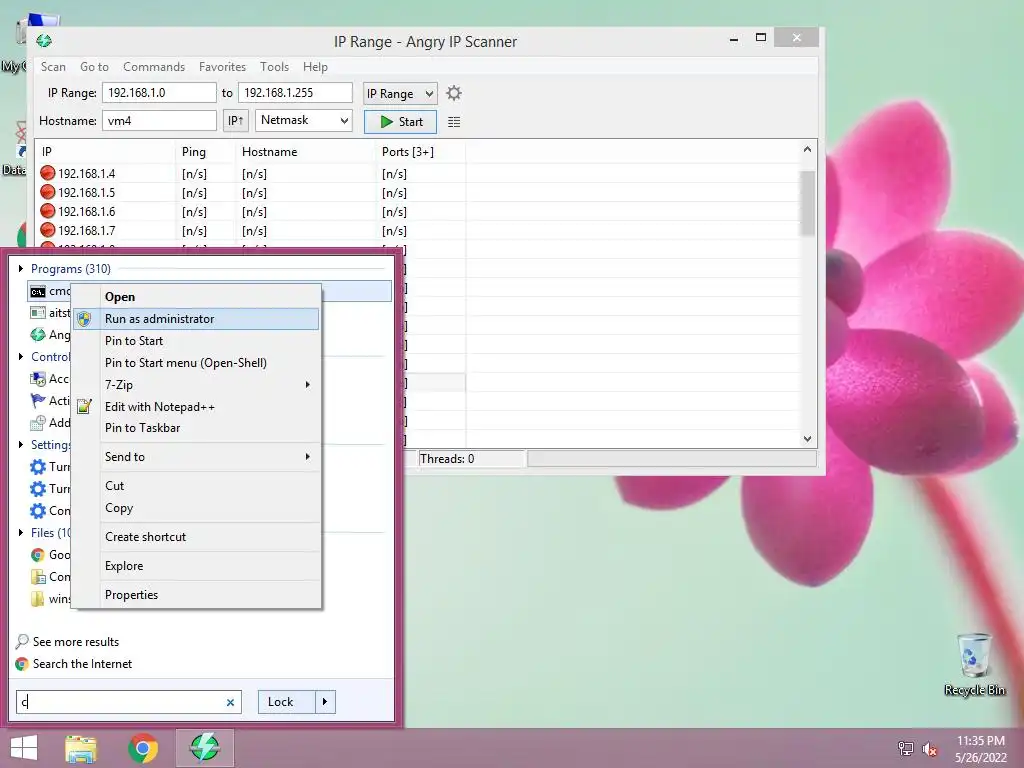
Task: Open the Go to menu
Action: click(x=94, y=67)
